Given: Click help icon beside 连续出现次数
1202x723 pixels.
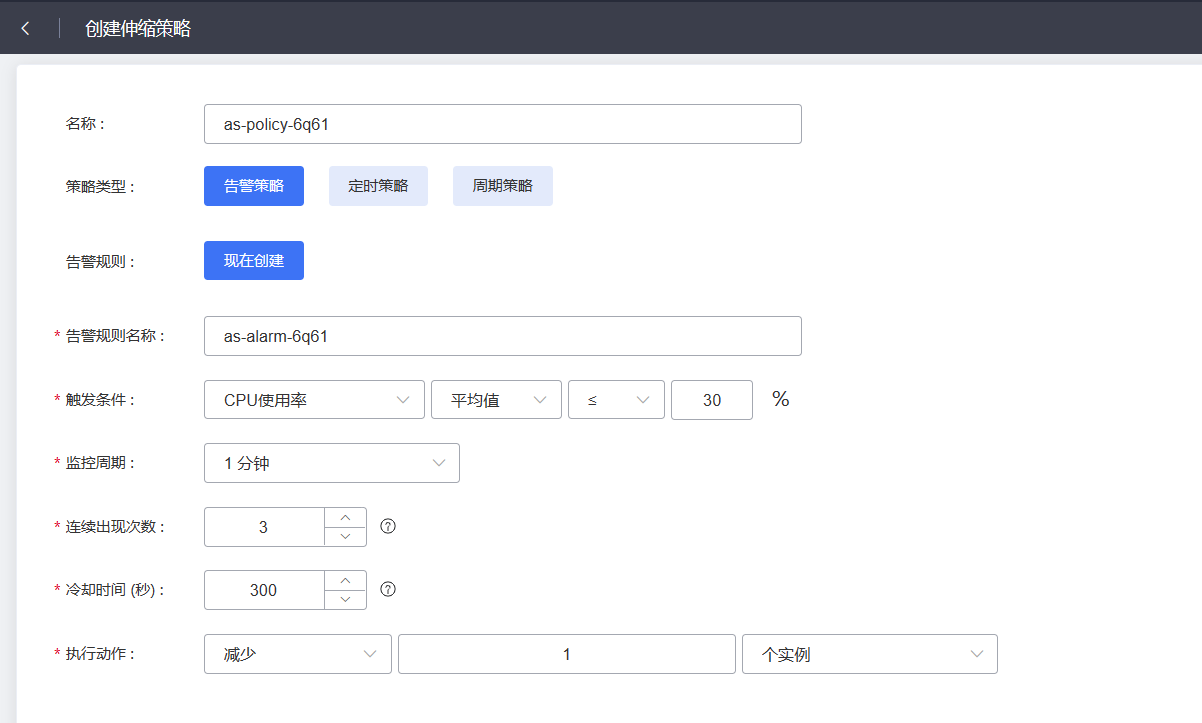Looking at the screenshot, I should pos(389,526).
